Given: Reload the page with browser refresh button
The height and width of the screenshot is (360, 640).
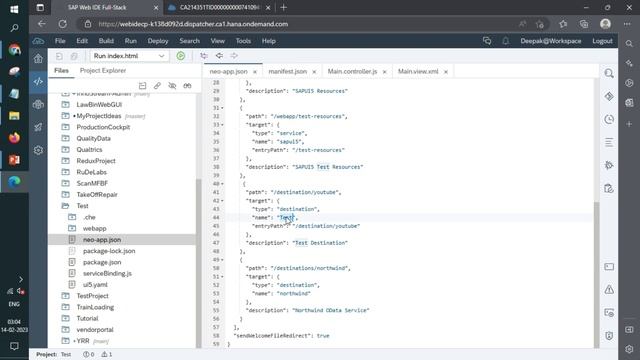Looking at the screenshot, I should [62, 24].
